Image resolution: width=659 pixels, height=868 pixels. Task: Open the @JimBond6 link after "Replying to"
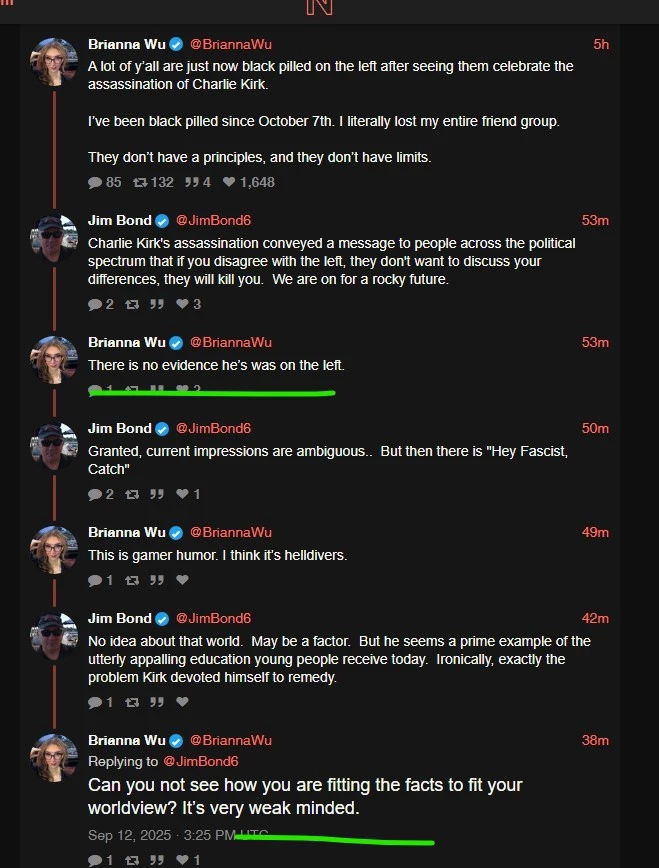tap(201, 761)
